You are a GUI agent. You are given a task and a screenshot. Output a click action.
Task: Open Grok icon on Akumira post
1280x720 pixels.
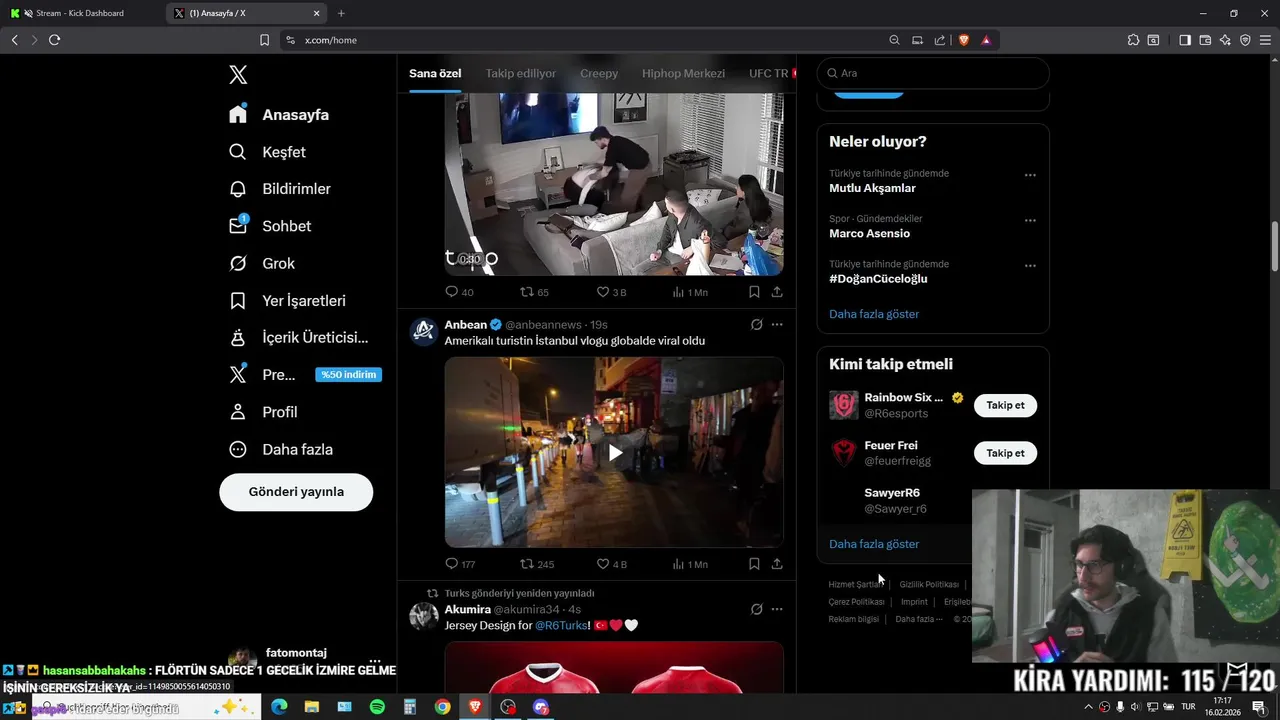coord(757,609)
